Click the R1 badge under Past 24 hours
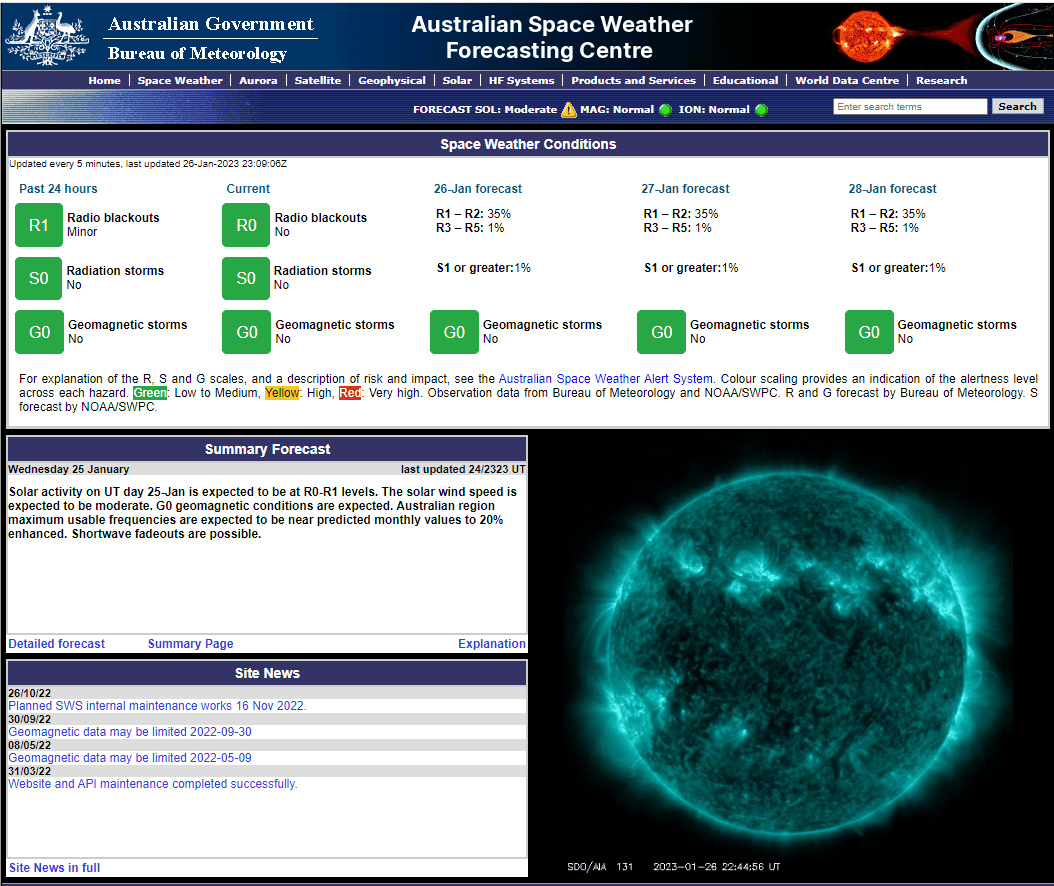Screen dimensions: 1054x886 39,225
